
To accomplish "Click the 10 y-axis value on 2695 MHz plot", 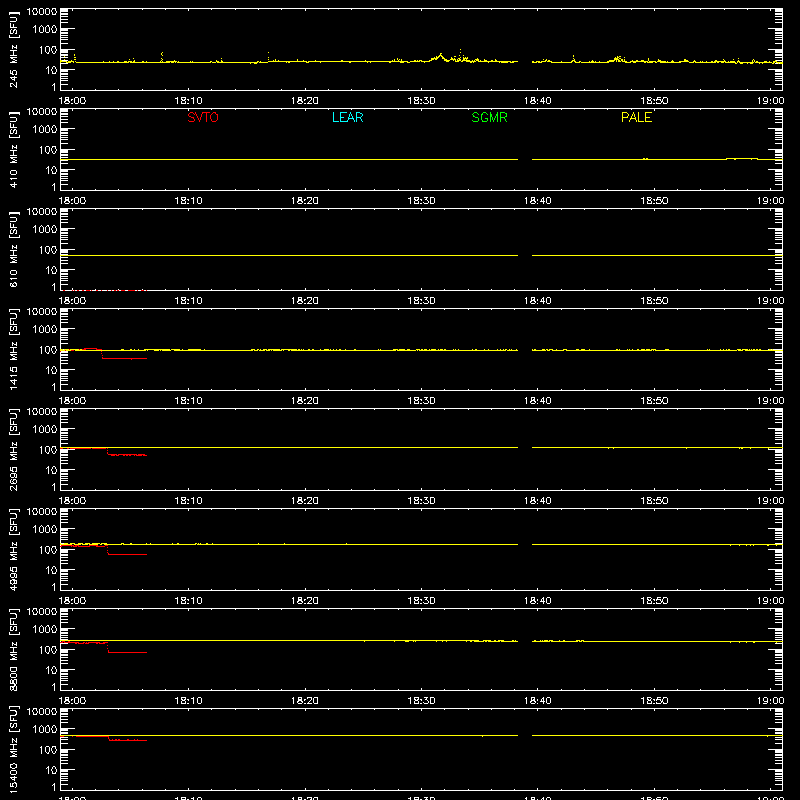I will pyautogui.click(x=51, y=470).
